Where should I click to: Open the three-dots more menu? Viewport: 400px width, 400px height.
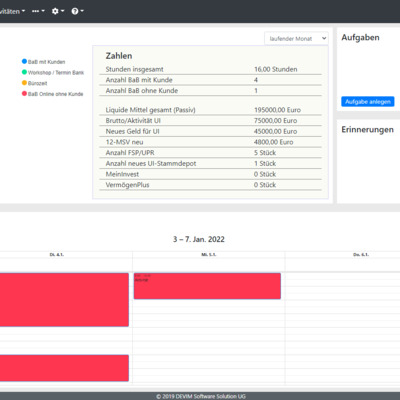tap(38, 11)
